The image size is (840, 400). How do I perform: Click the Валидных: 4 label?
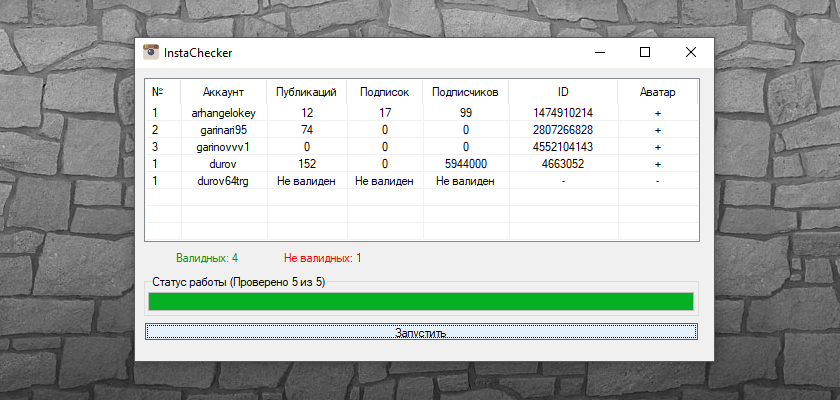[207, 258]
